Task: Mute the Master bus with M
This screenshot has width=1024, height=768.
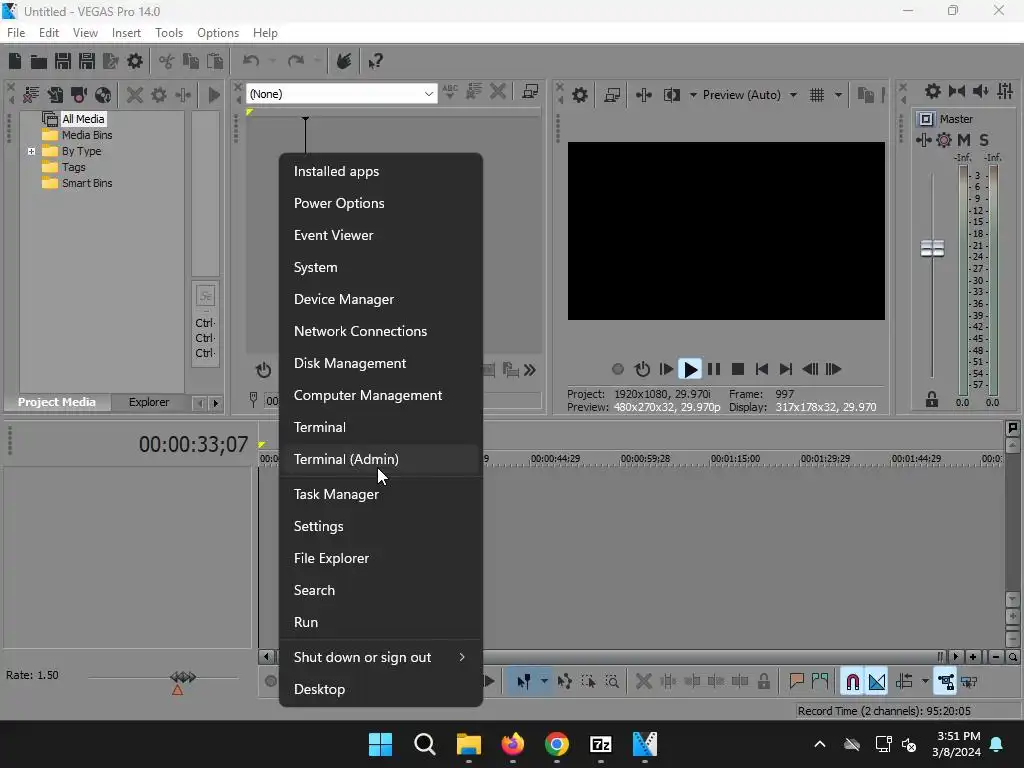Action: (x=964, y=140)
